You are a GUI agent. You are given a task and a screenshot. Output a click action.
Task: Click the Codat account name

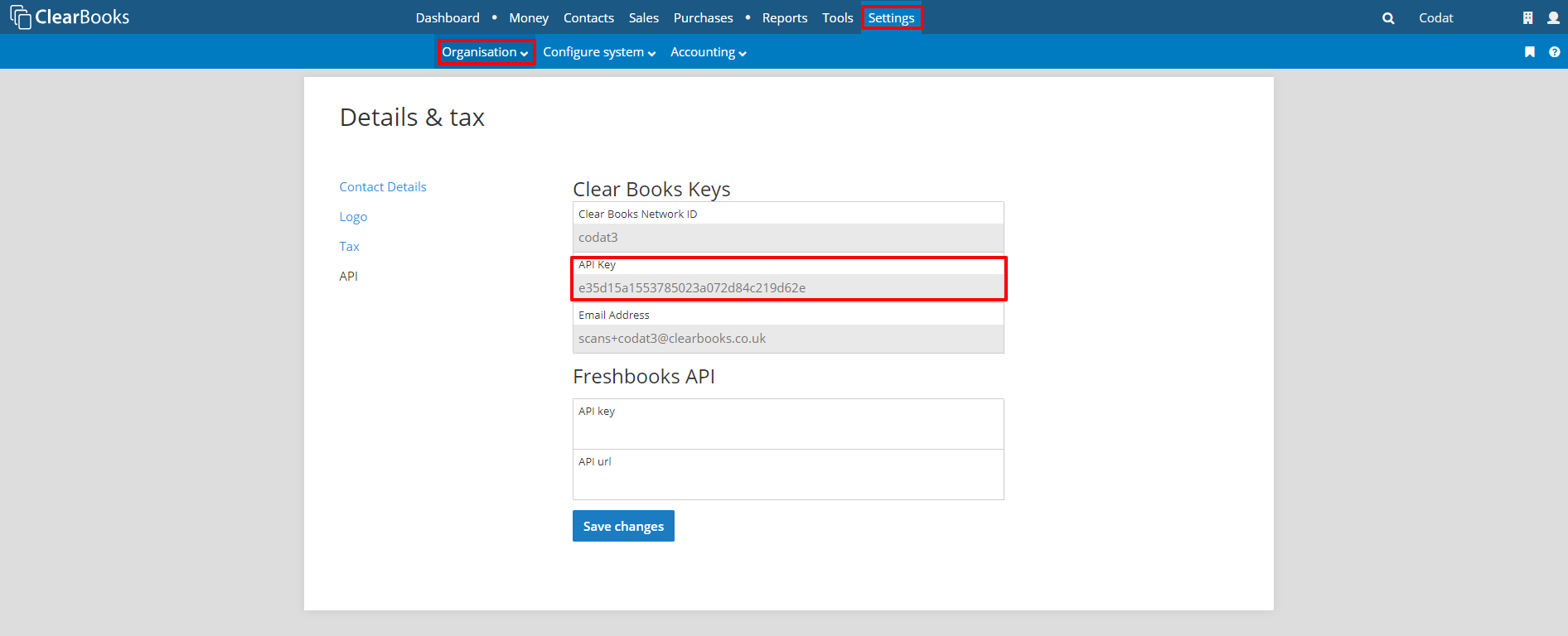[x=1435, y=17]
